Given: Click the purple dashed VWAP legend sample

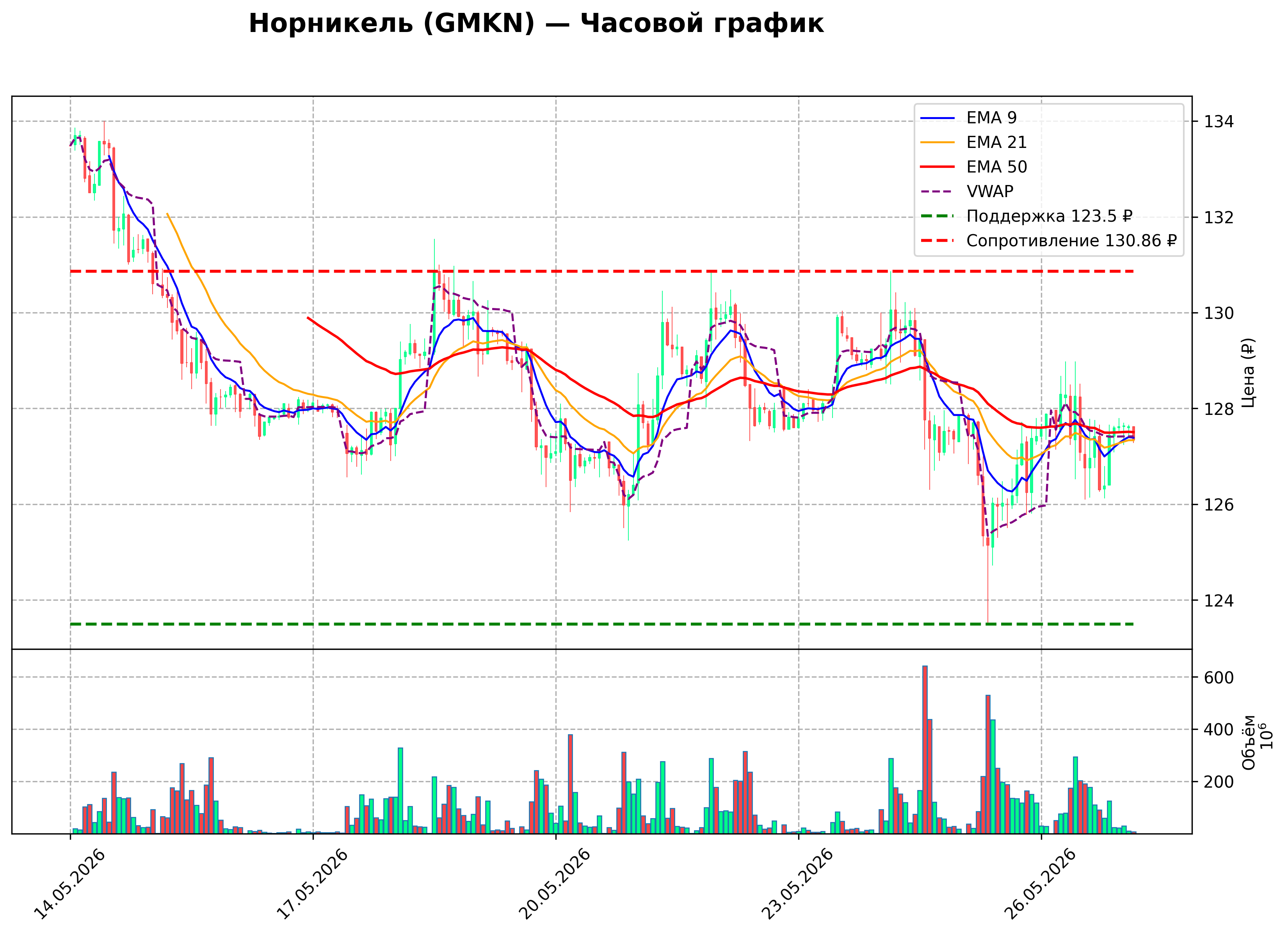Looking at the screenshot, I should coord(938,191).
